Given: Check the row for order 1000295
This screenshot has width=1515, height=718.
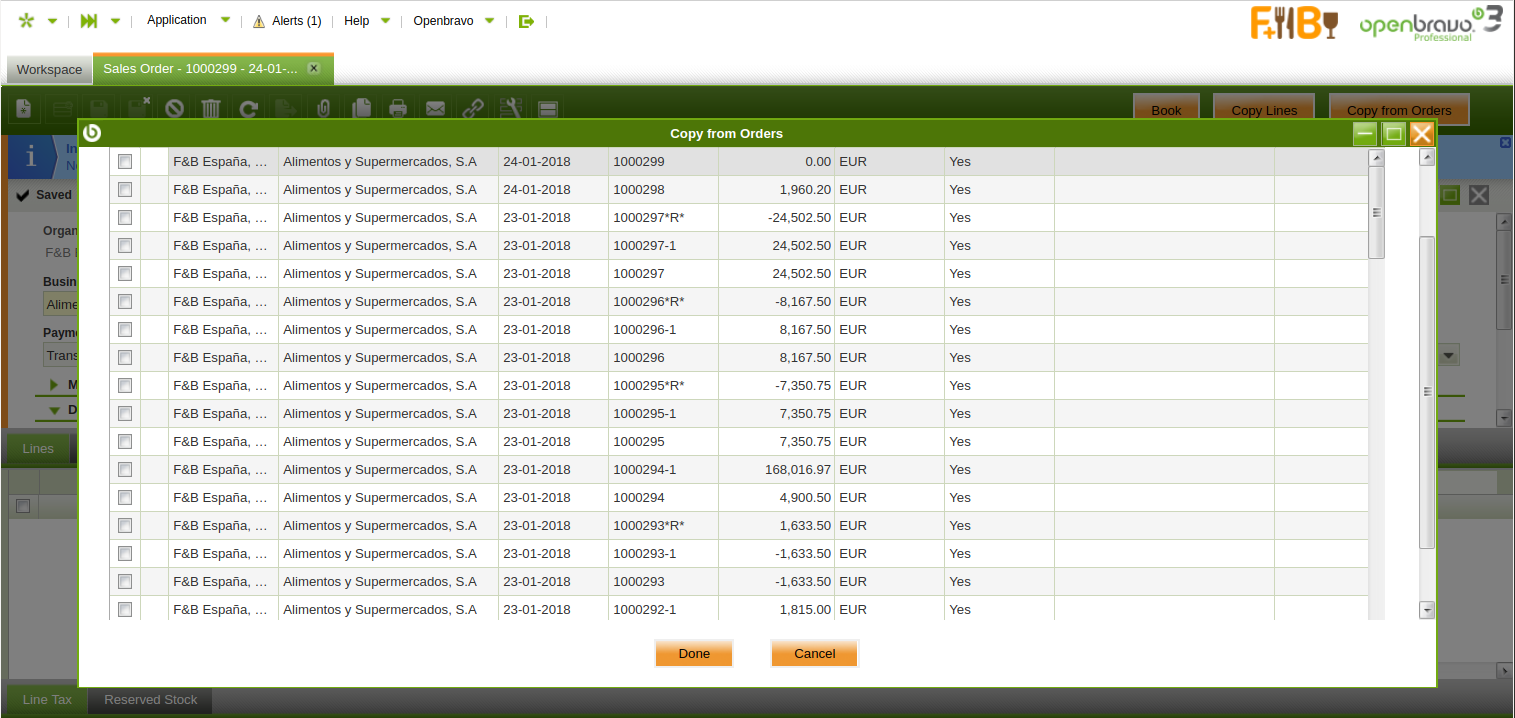Looking at the screenshot, I should [x=125, y=441].
